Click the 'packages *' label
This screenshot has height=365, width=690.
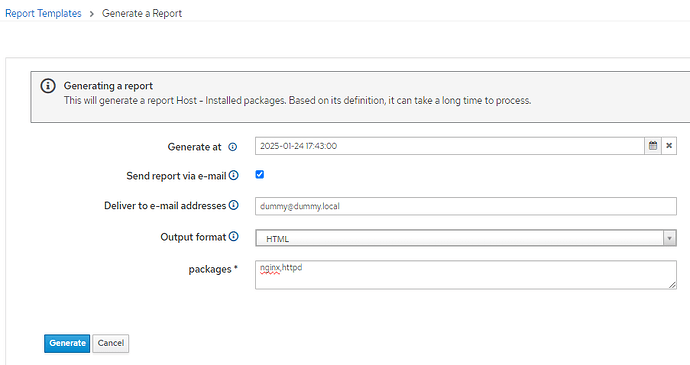pyautogui.click(x=213, y=269)
